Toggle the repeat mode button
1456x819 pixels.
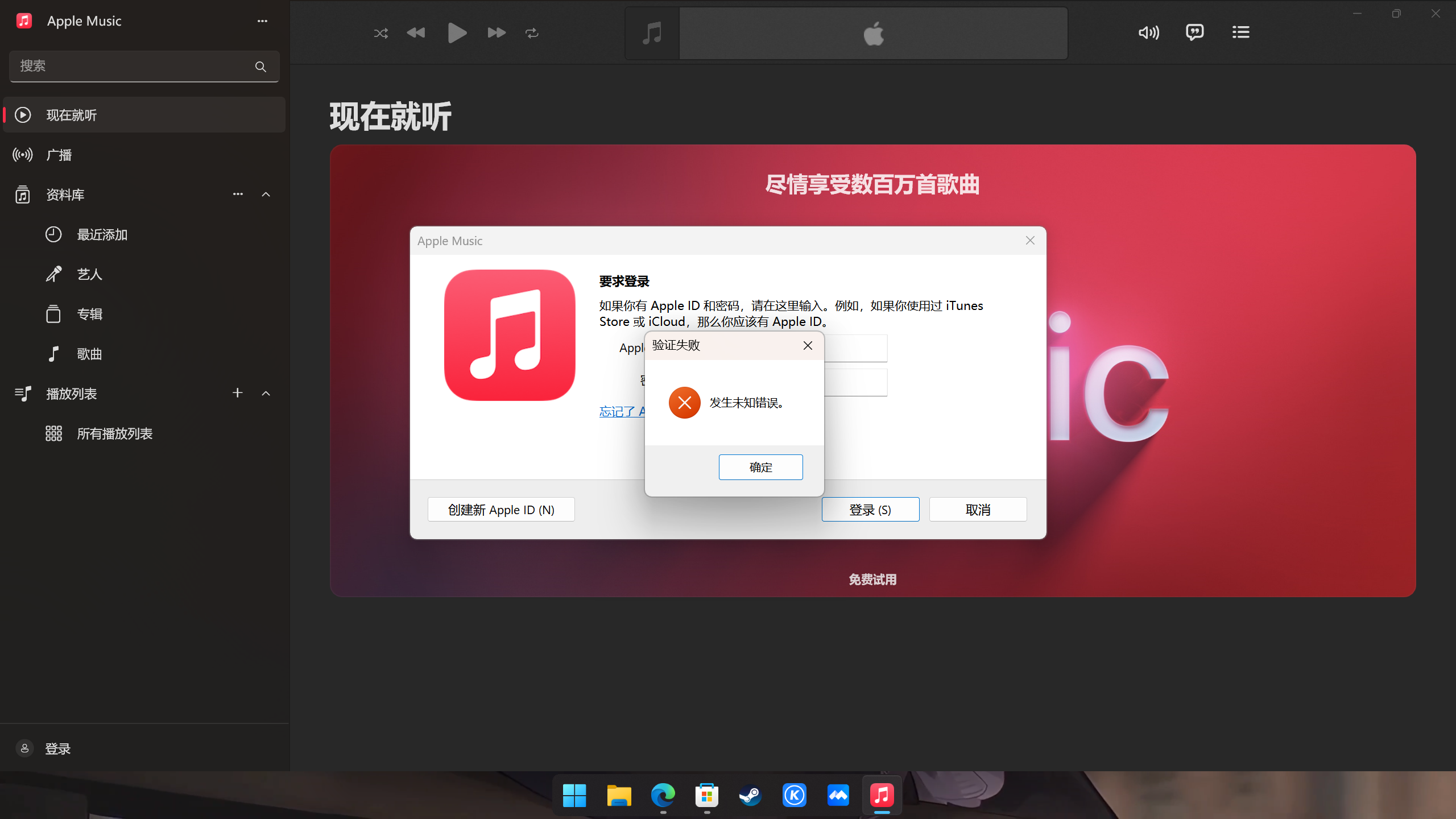point(532,33)
